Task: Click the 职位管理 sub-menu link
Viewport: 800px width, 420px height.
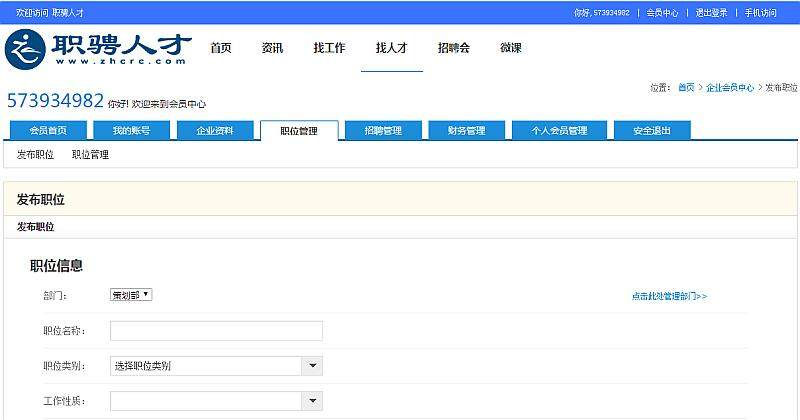Action: [x=90, y=155]
